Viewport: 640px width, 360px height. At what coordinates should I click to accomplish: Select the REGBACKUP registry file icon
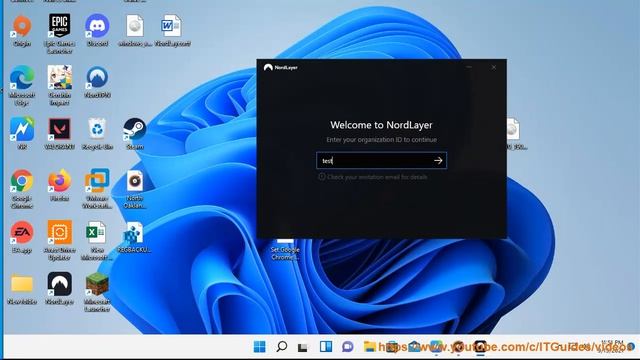click(x=134, y=237)
